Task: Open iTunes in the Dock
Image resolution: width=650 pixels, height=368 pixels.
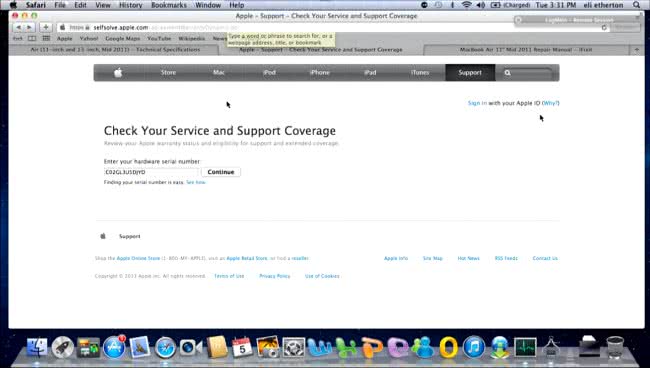Action: pyautogui.click(x=474, y=347)
